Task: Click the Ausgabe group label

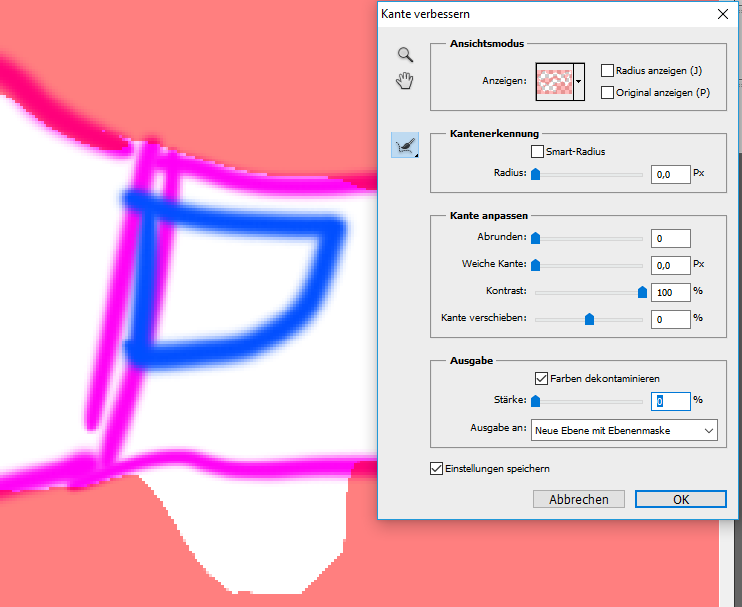Action: 471,361
